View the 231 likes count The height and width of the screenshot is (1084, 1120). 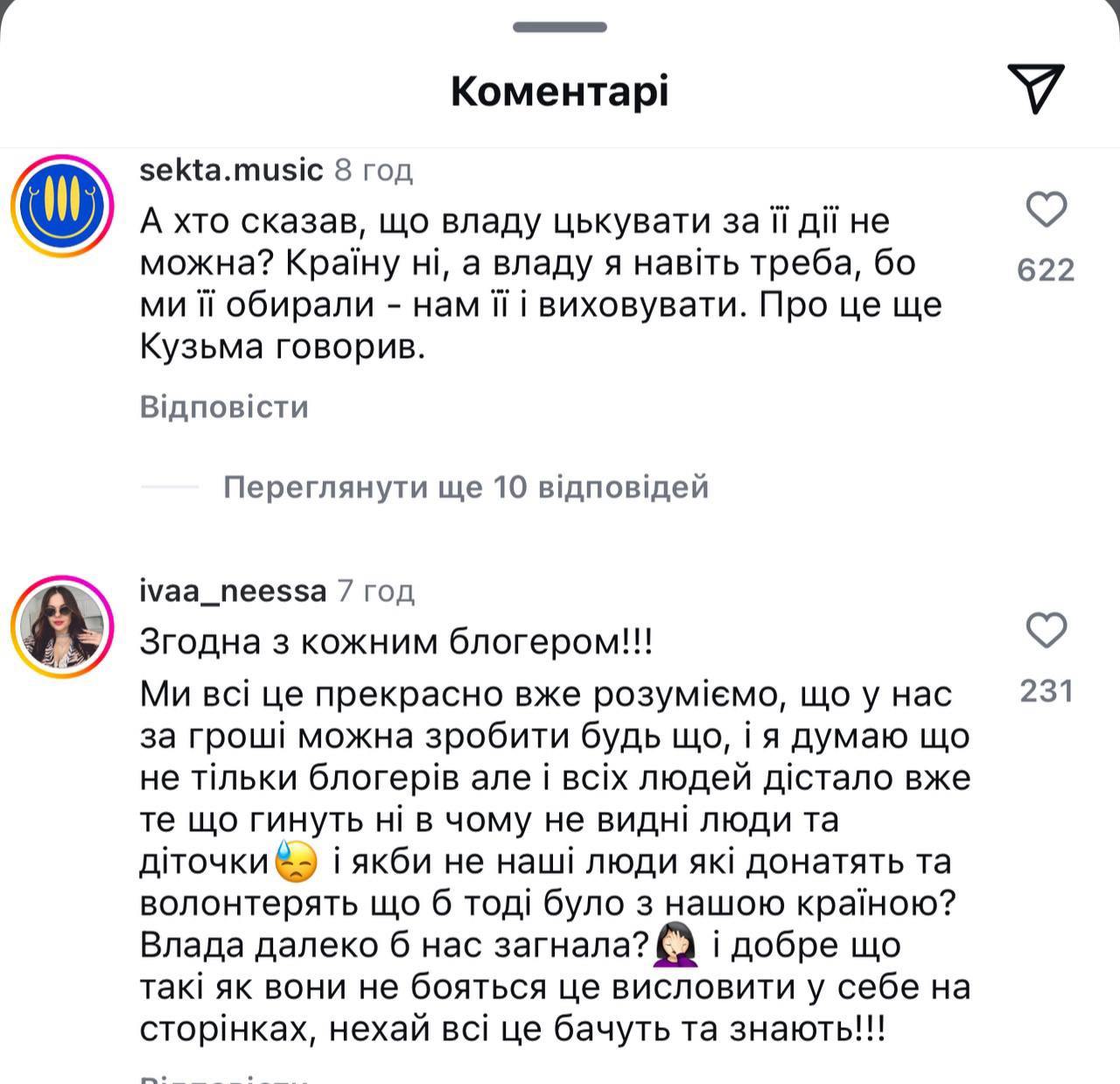(x=1046, y=691)
